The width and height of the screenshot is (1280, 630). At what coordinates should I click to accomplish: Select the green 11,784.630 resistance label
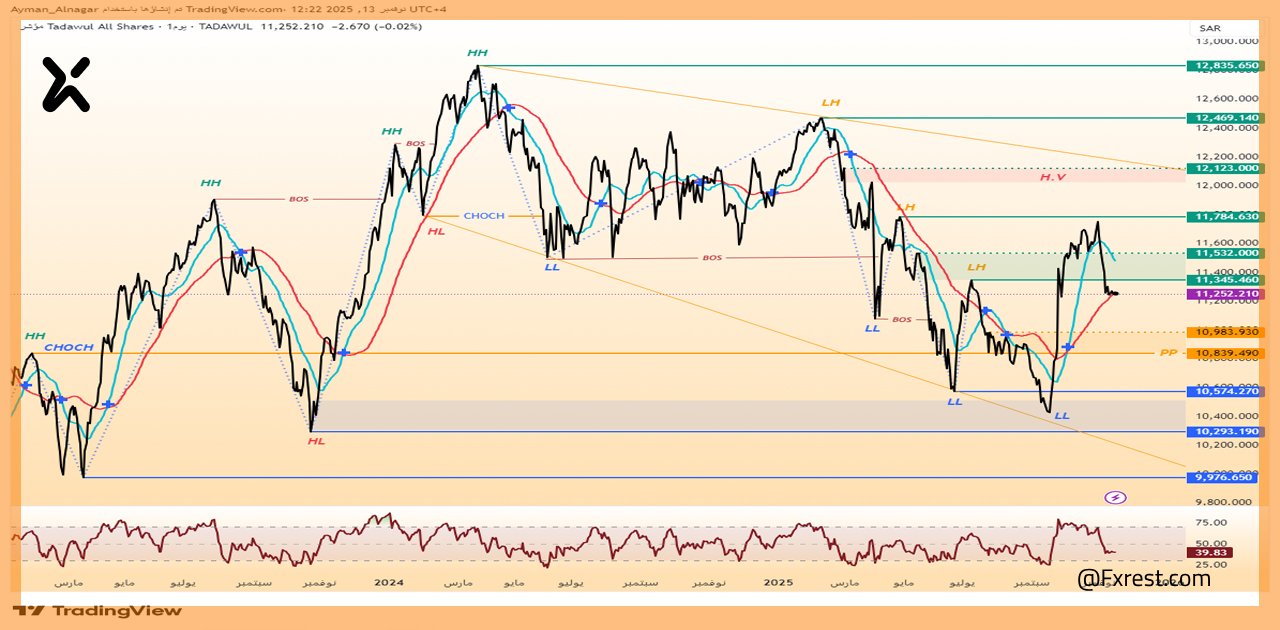pyautogui.click(x=1222, y=216)
